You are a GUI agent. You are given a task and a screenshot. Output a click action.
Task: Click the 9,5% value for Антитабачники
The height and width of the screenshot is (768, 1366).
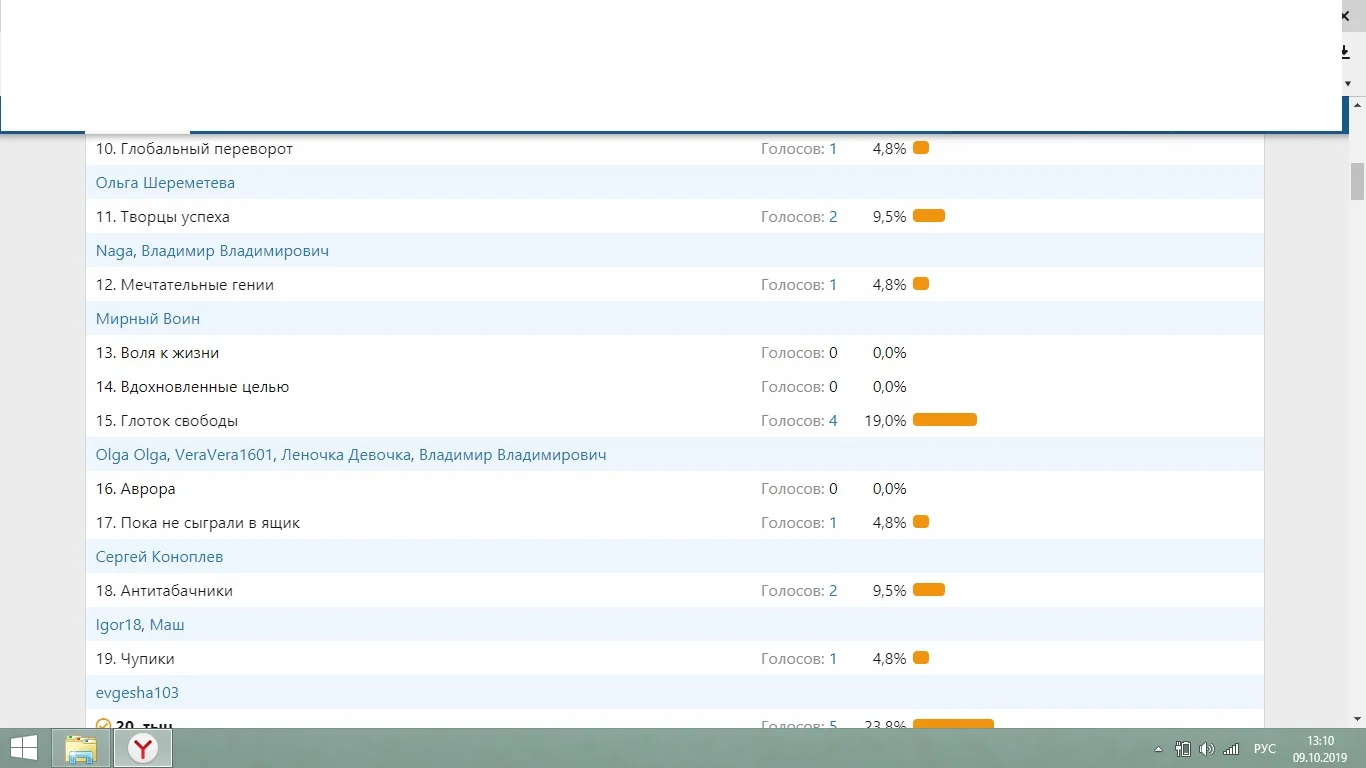coord(890,591)
